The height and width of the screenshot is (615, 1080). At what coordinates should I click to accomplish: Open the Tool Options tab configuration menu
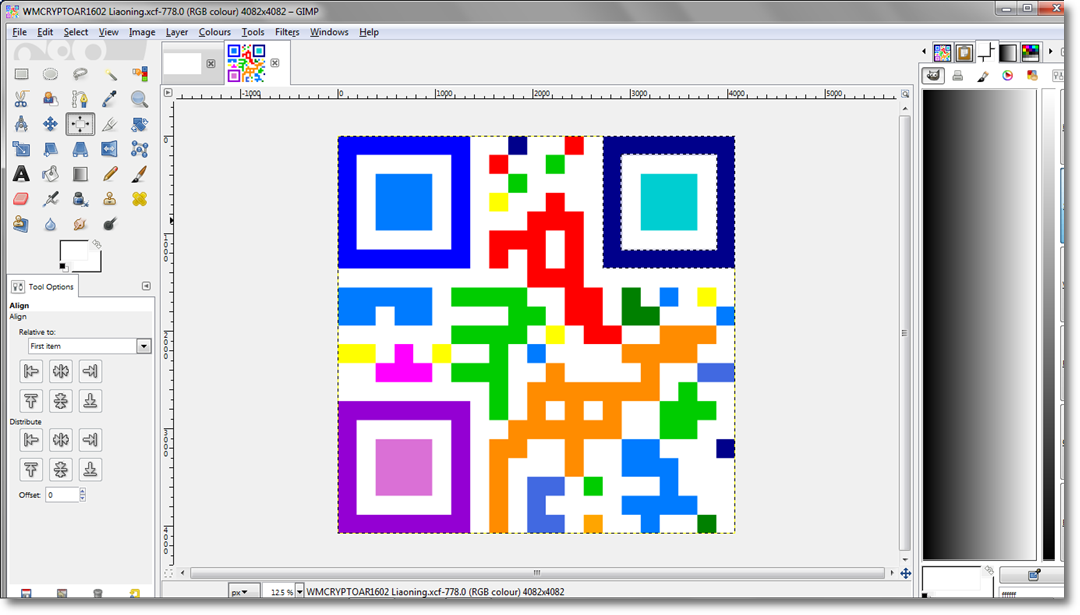146,286
